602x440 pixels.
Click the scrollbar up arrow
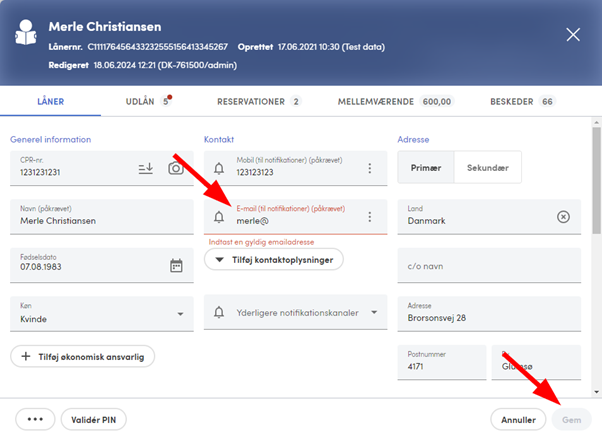pos(596,122)
